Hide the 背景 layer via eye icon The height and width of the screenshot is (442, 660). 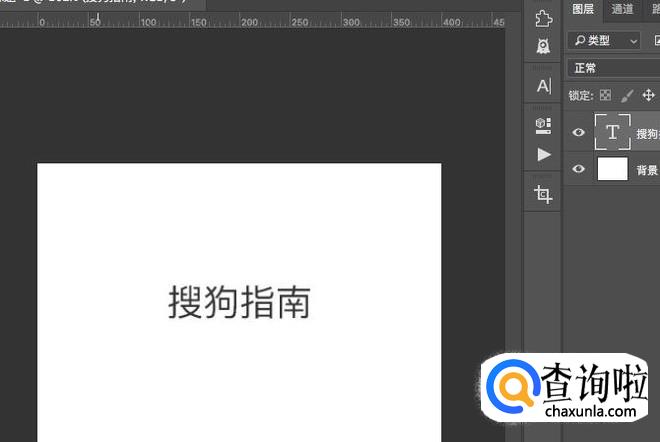point(578,169)
